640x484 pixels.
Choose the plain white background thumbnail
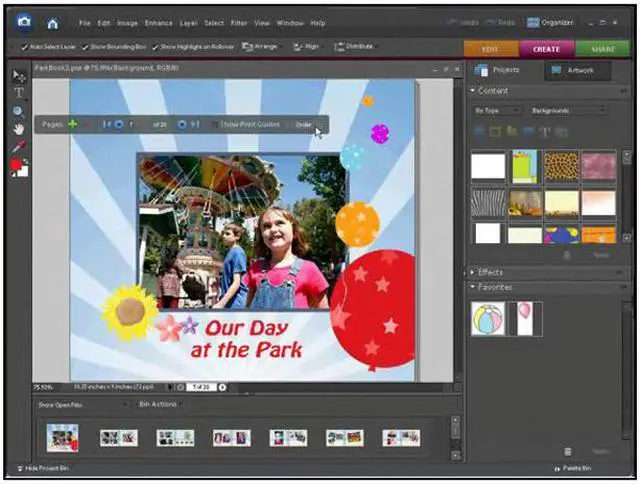click(488, 167)
